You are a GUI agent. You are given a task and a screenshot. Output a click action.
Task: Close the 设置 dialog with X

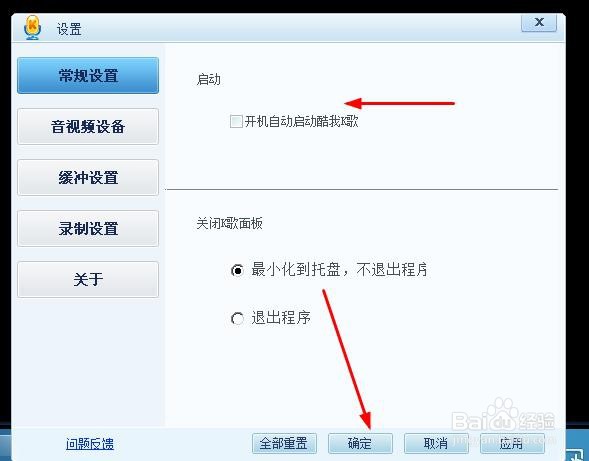coord(539,23)
